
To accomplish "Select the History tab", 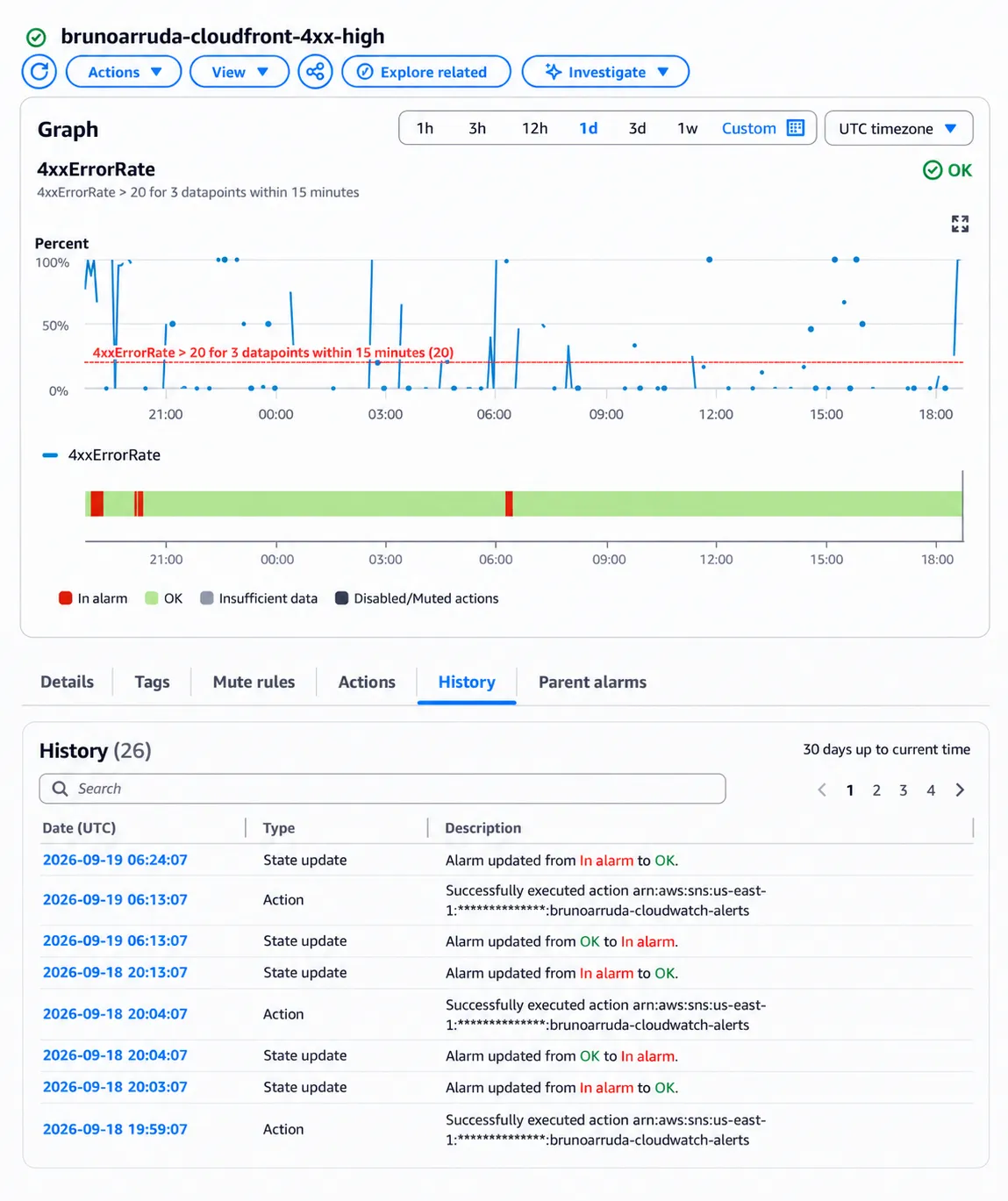I will (x=467, y=682).
